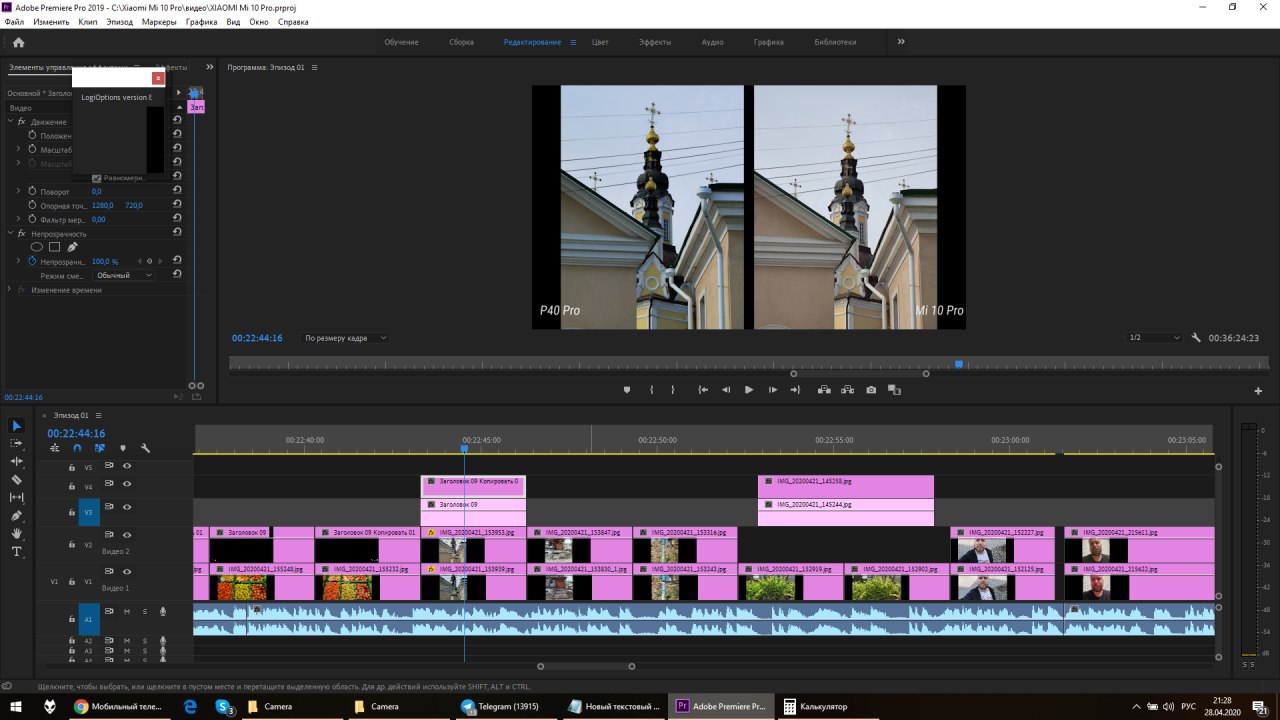Toggle Snap in Timeline
The height and width of the screenshot is (720, 1280).
[x=77, y=448]
